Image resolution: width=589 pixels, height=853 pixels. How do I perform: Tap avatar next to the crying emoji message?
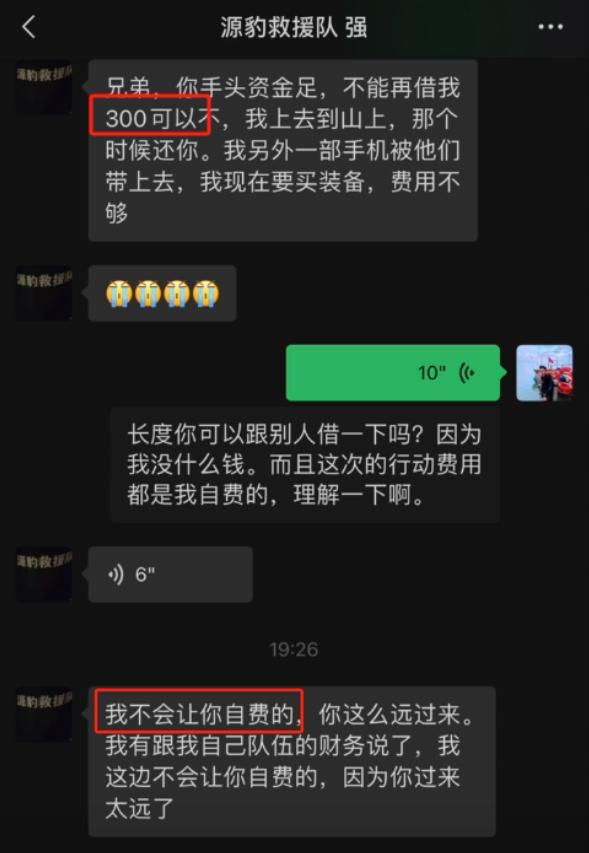coord(44,293)
